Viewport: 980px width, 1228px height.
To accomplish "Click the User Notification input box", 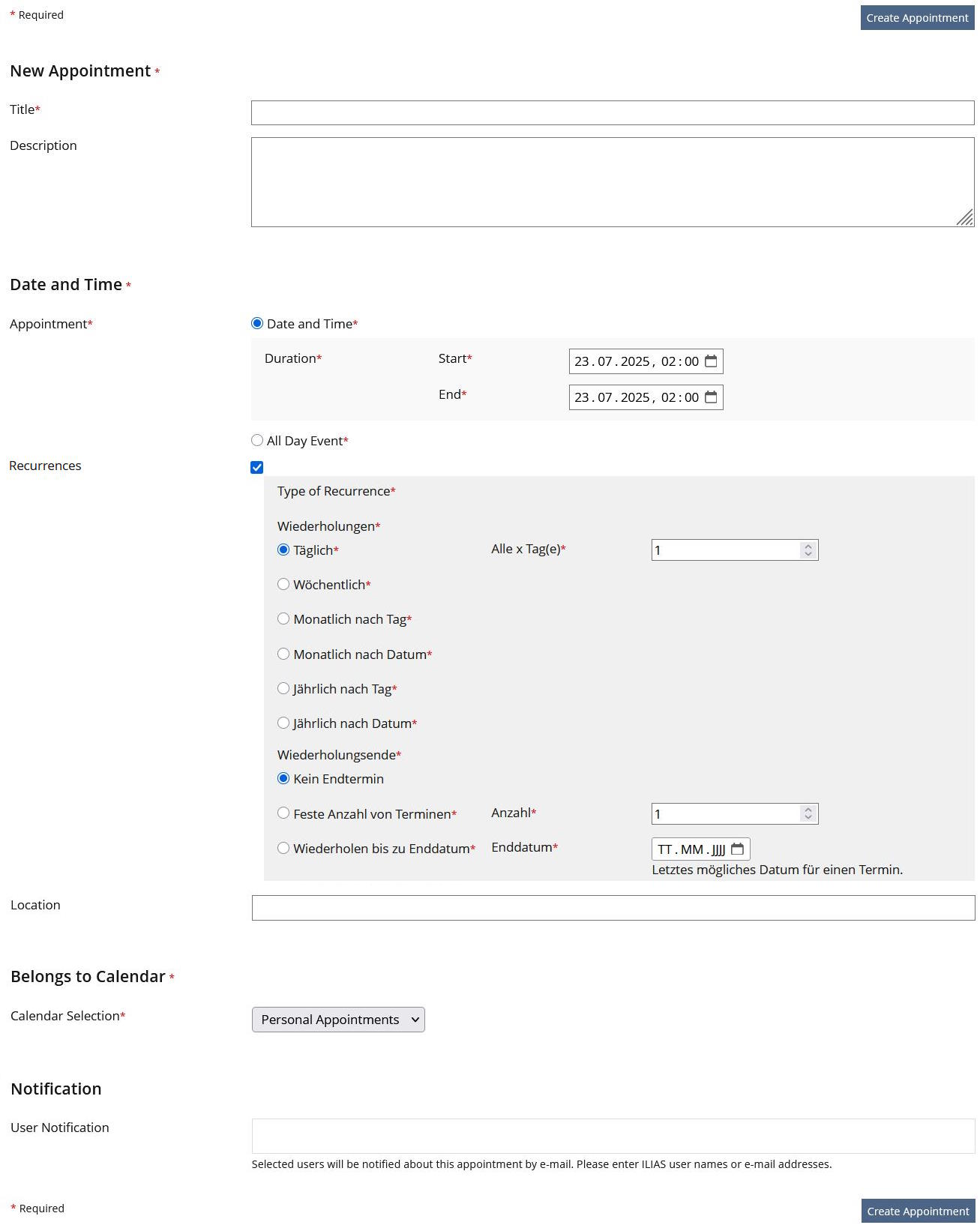I will click(613, 1136).
